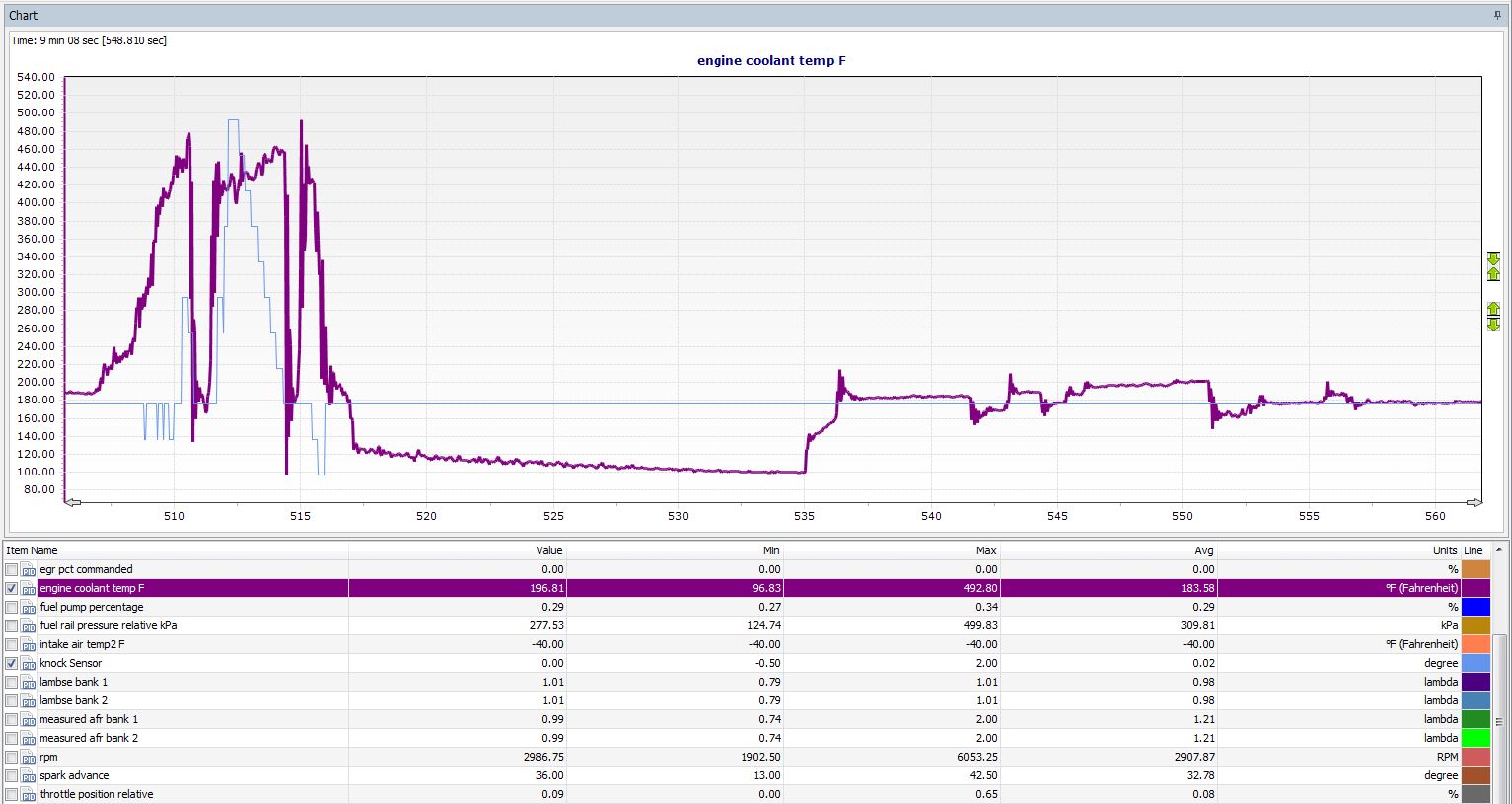The image size is (1512, 804).
Task: Open the throttle position relative gray swatch
Action: (x=1476, y=794)
